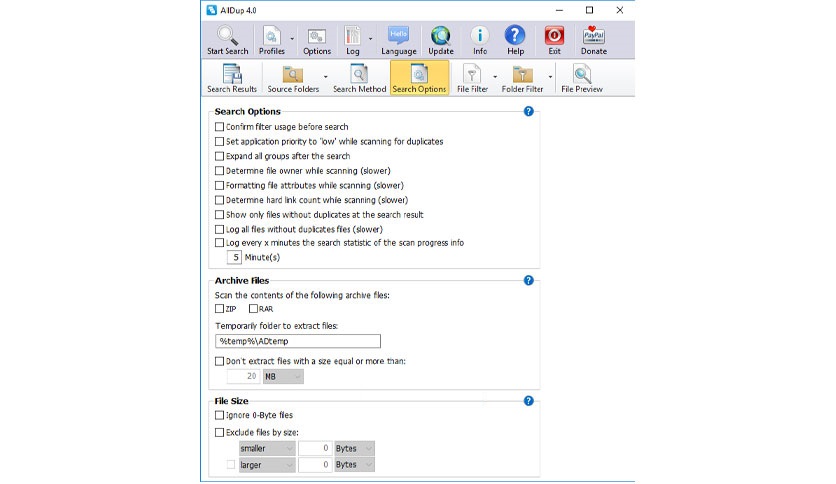
Task: Click the Start Search magnifier icon
Action: [x=227, y=36]
